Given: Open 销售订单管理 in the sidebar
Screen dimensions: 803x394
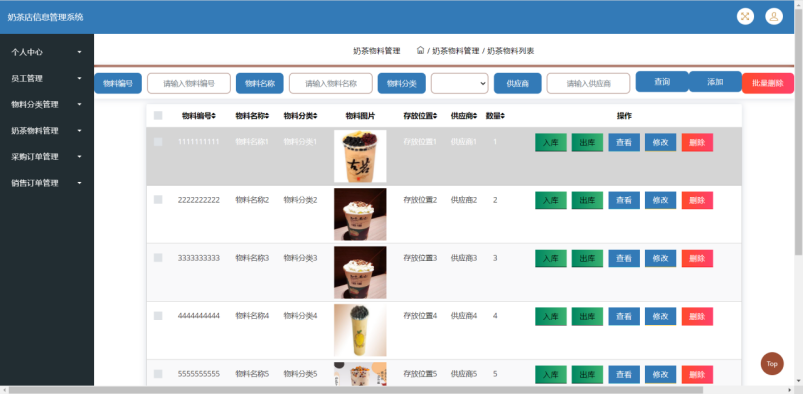Looking at the screenshot, I should pos(47,183).
